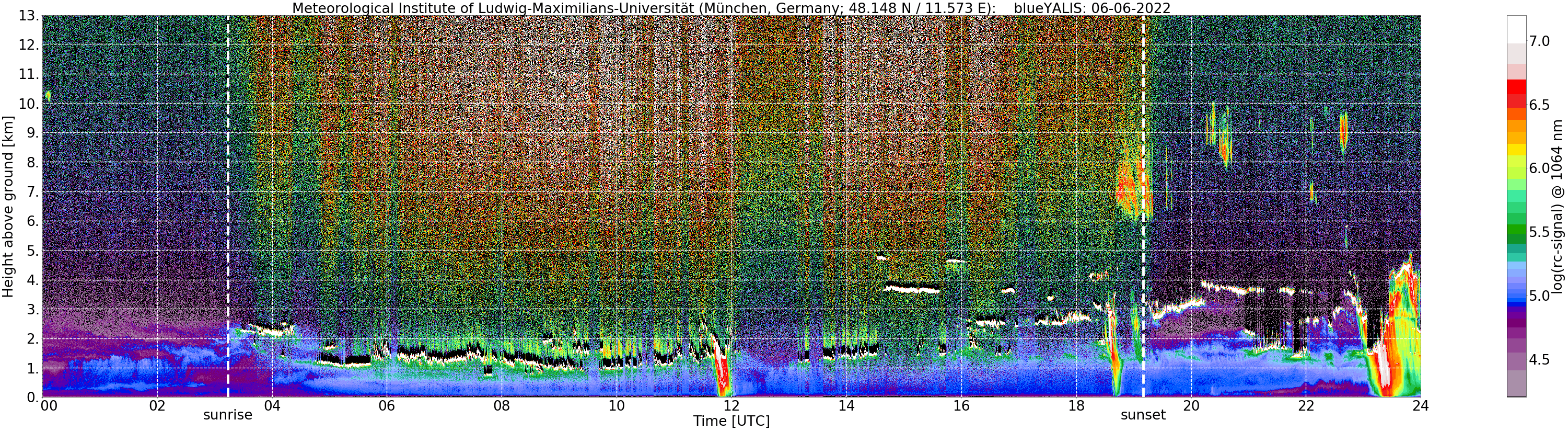Click the 3. tick on the height axis
The height and width of the screenshot is (431, 1568).
pyautogui.click(x=32, y=309)
